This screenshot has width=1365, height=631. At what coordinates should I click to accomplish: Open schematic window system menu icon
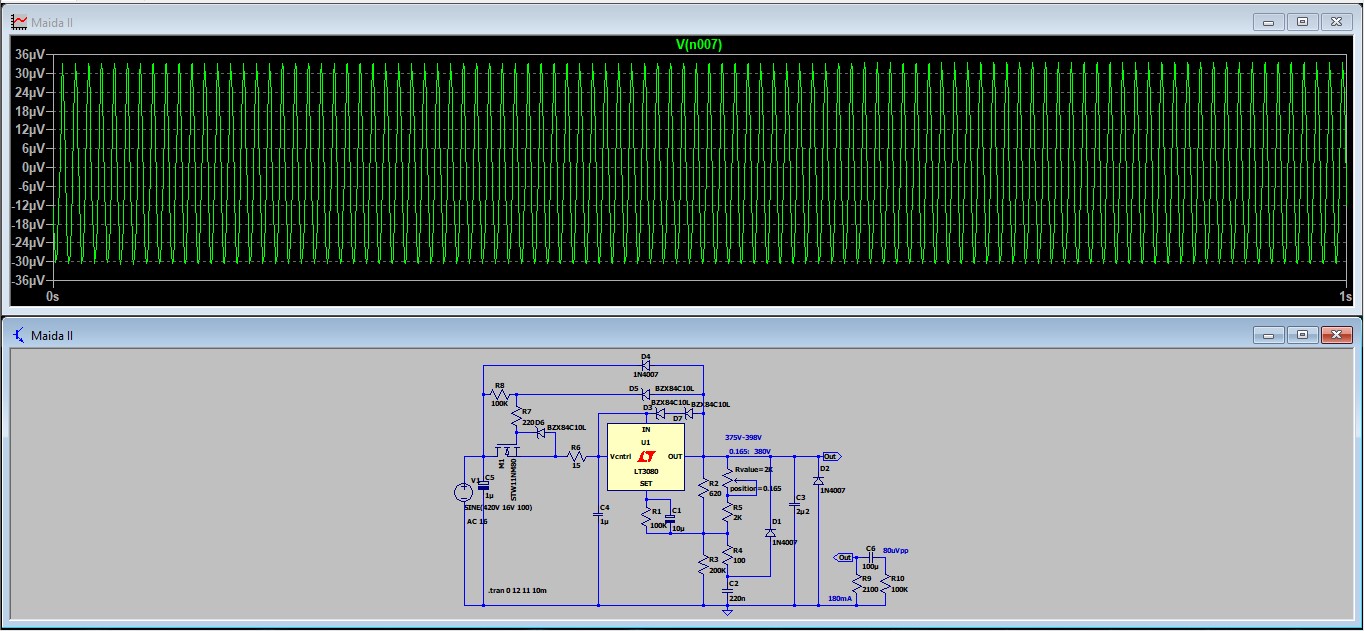coord(19,335)
